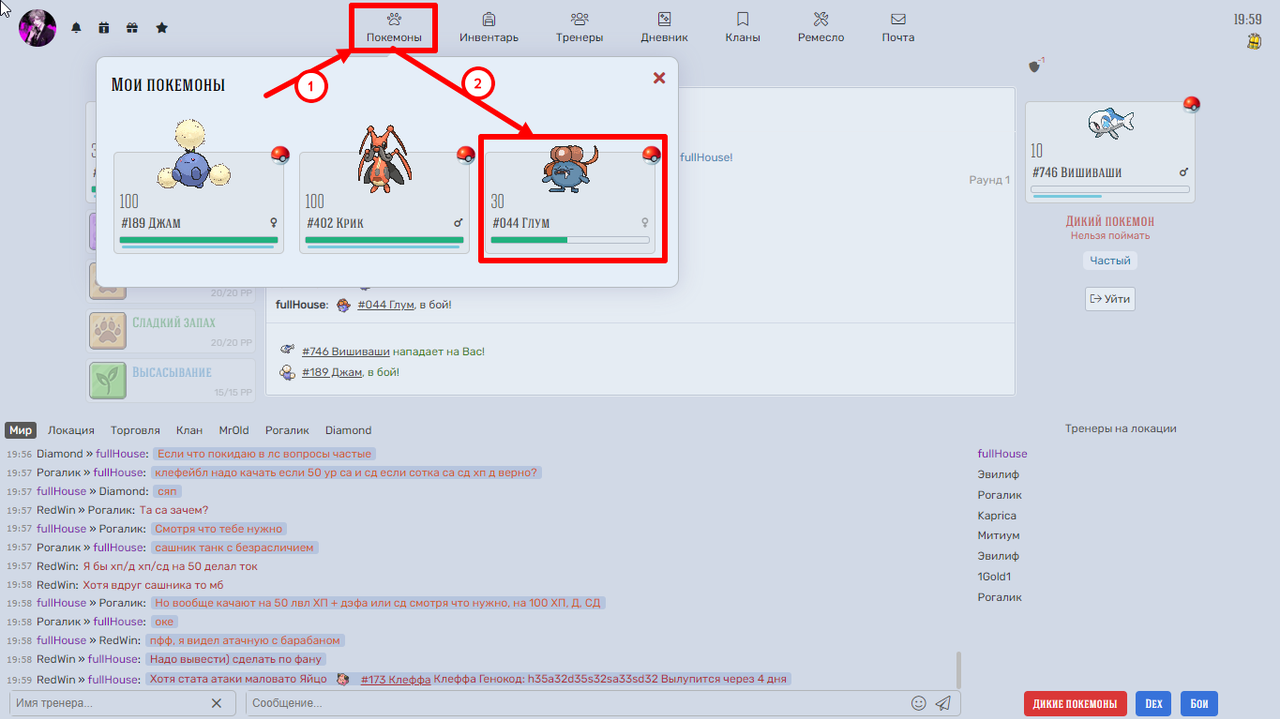
Task: Click the pokeball icon on Крик card
Action: [x=466, y=154]
